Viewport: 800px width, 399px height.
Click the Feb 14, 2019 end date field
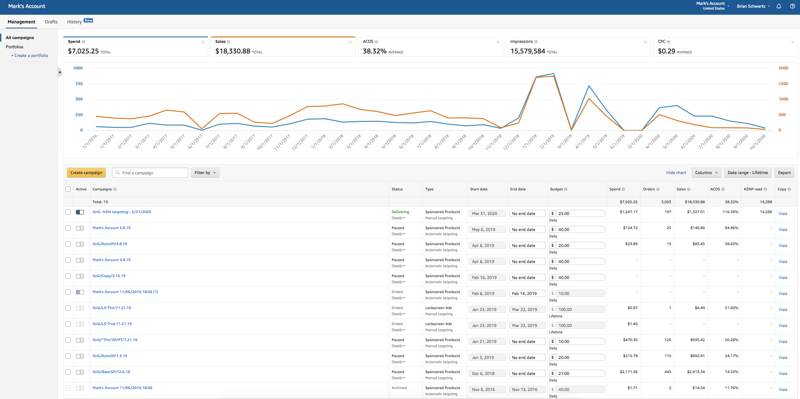click(527, 293)
